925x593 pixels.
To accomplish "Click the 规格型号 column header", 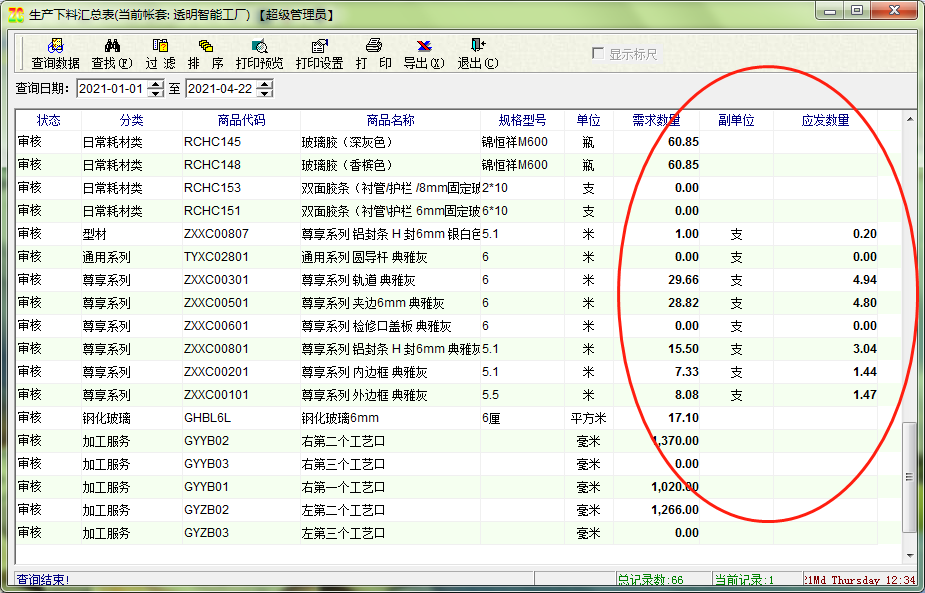I will (522, 120).
